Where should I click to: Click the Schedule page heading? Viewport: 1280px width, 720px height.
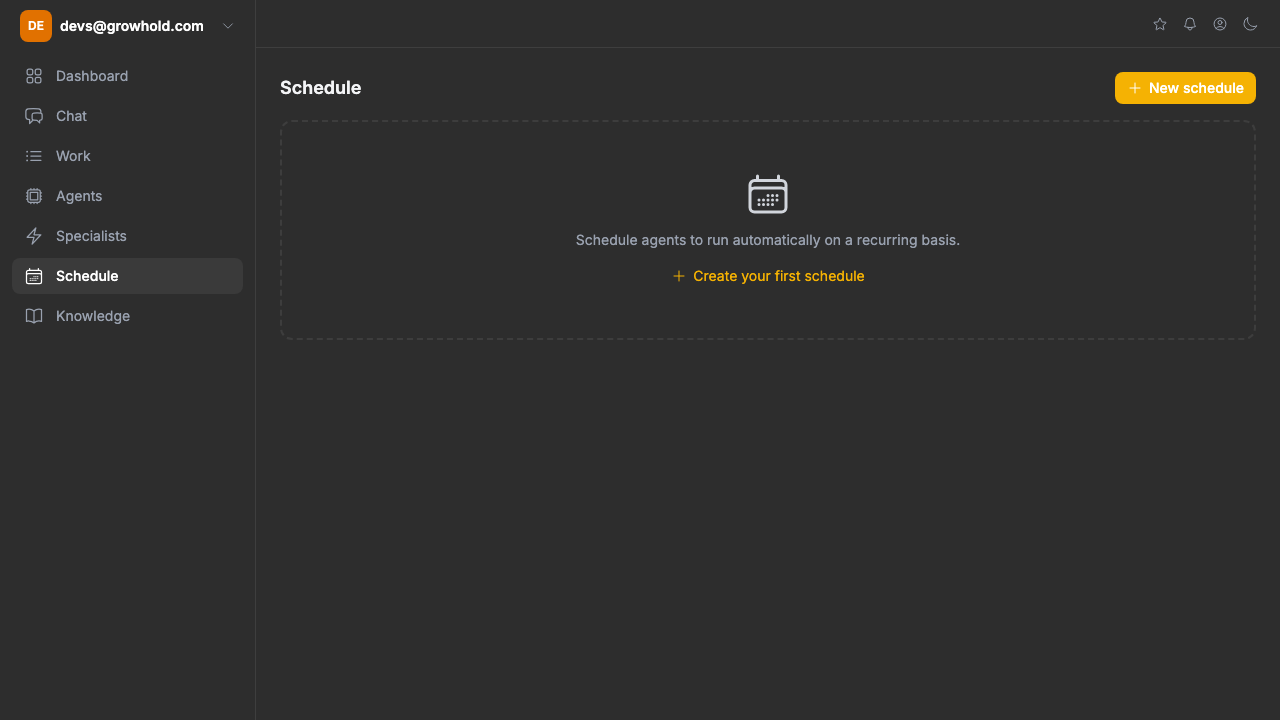pyautogui.click(x=320, y=88)
